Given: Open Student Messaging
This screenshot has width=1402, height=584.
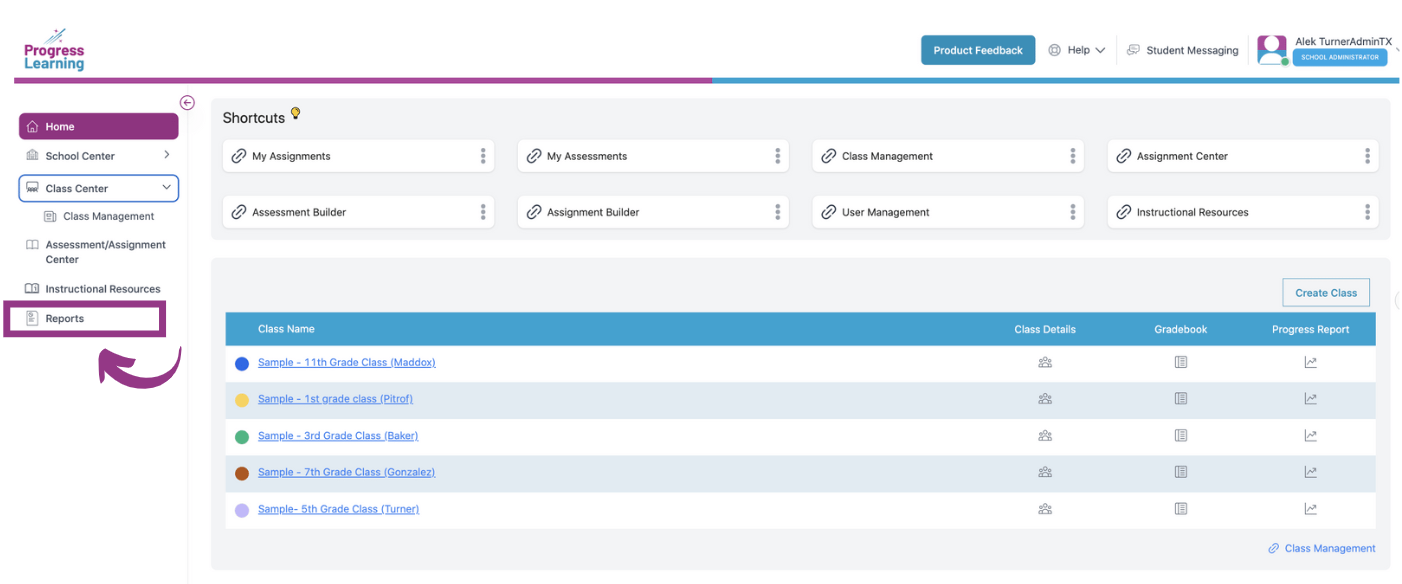Looking at the screenshot, I should [x=1182, y=50].
